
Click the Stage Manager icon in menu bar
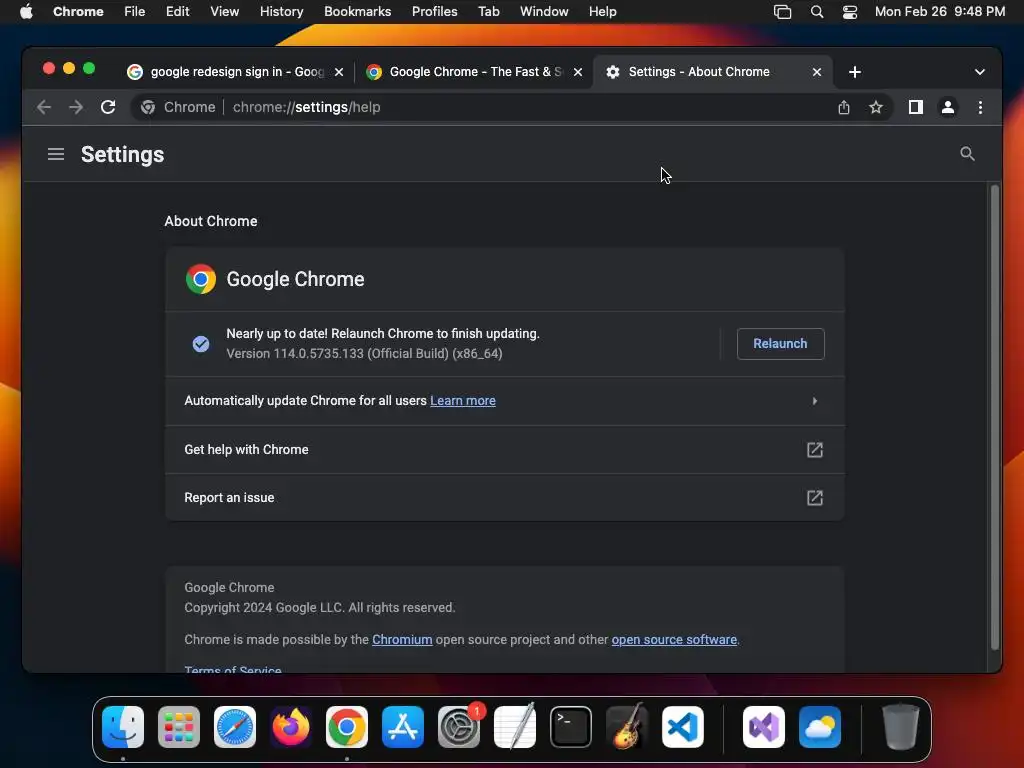coord(782,12)
